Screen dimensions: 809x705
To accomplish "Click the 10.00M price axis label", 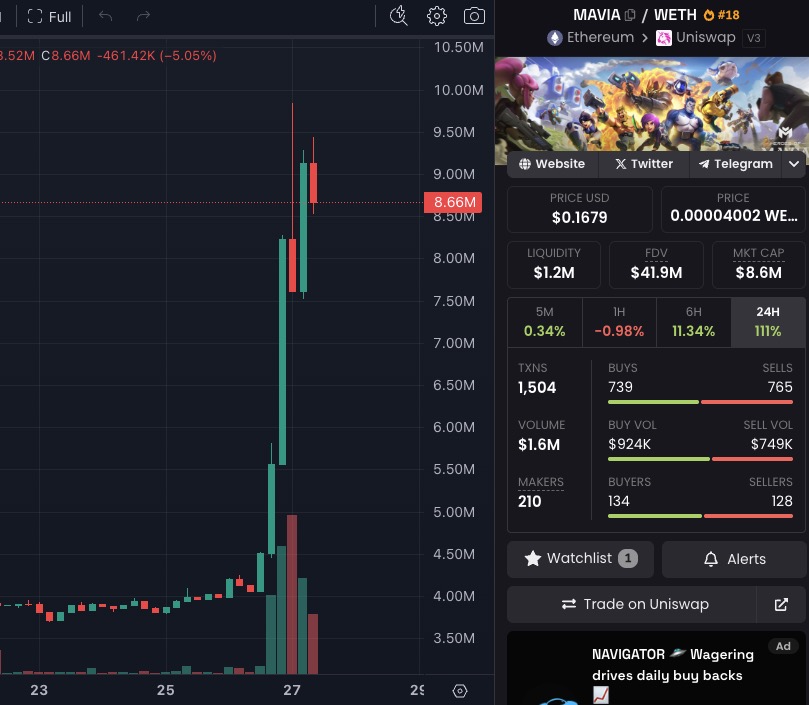I will pos(459,90).
